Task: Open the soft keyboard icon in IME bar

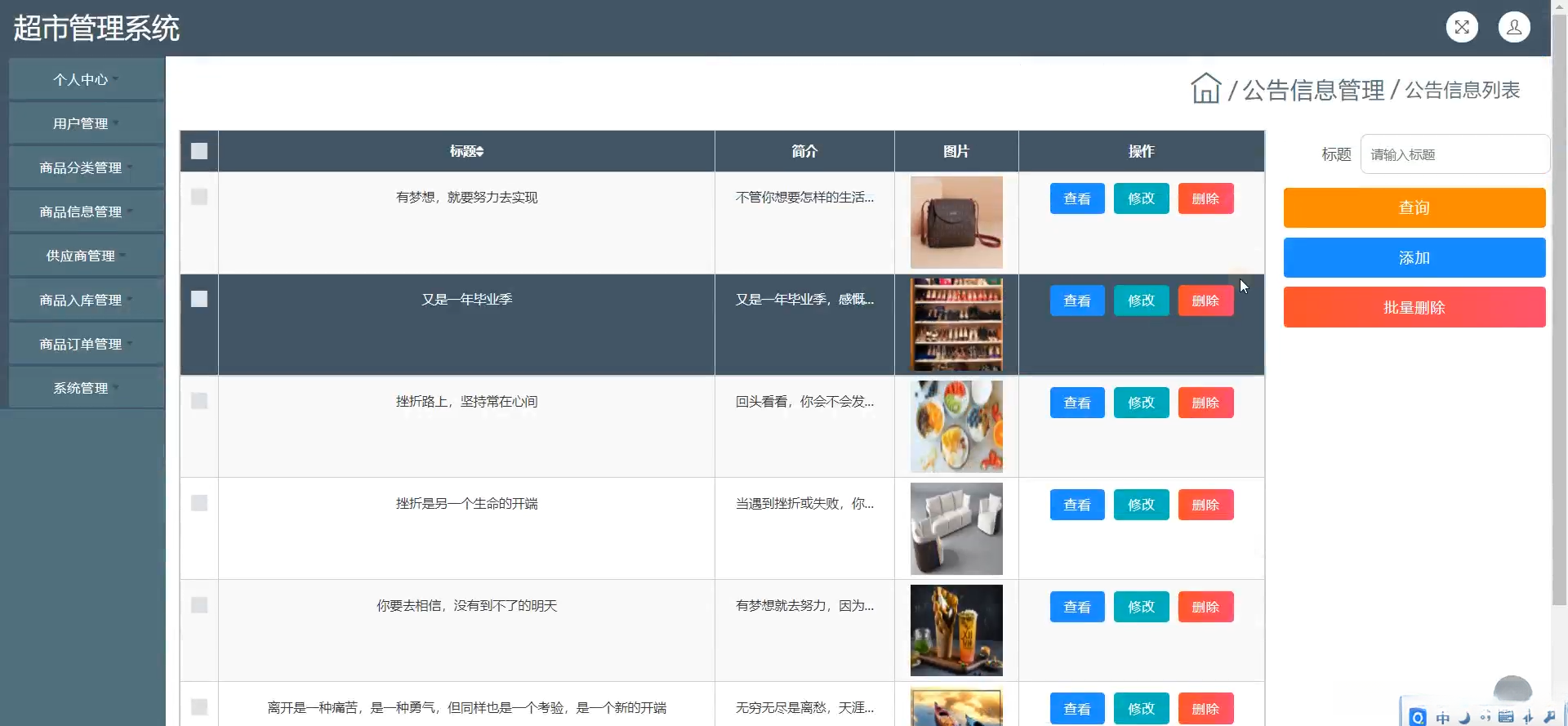Action: [x=1506, y=717]
